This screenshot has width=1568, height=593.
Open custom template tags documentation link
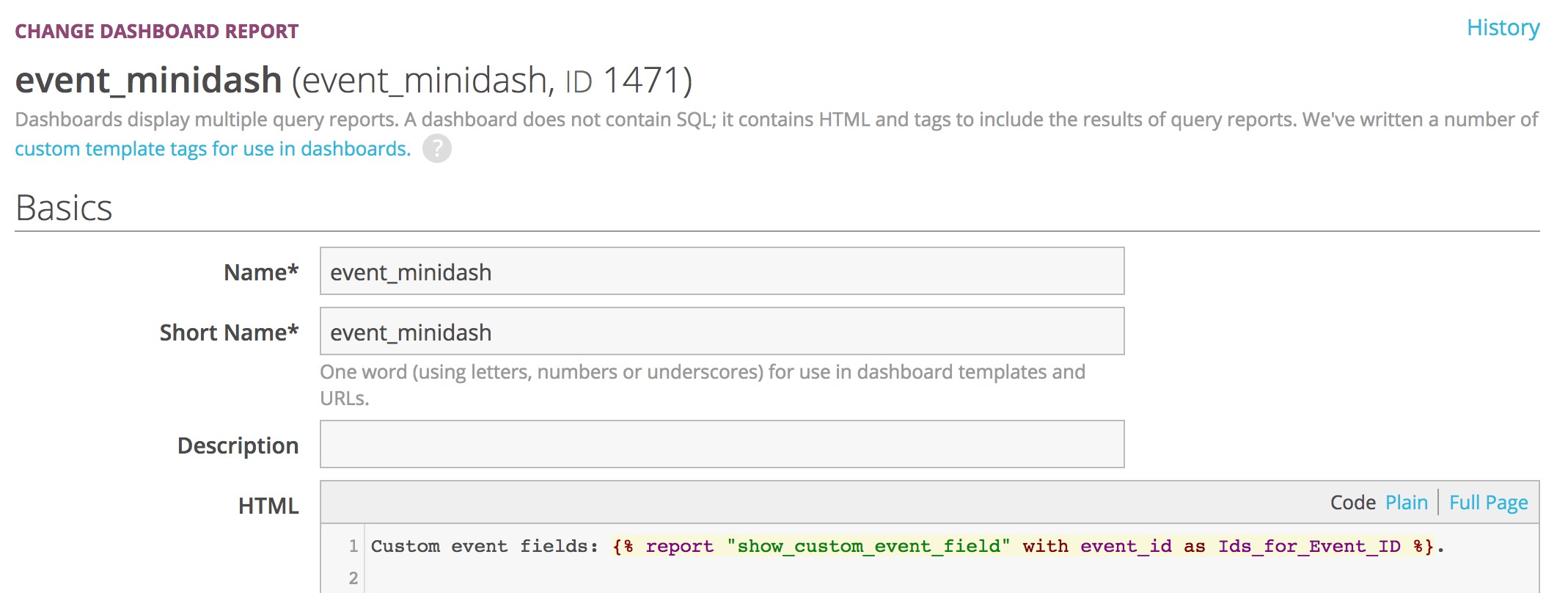213,149
